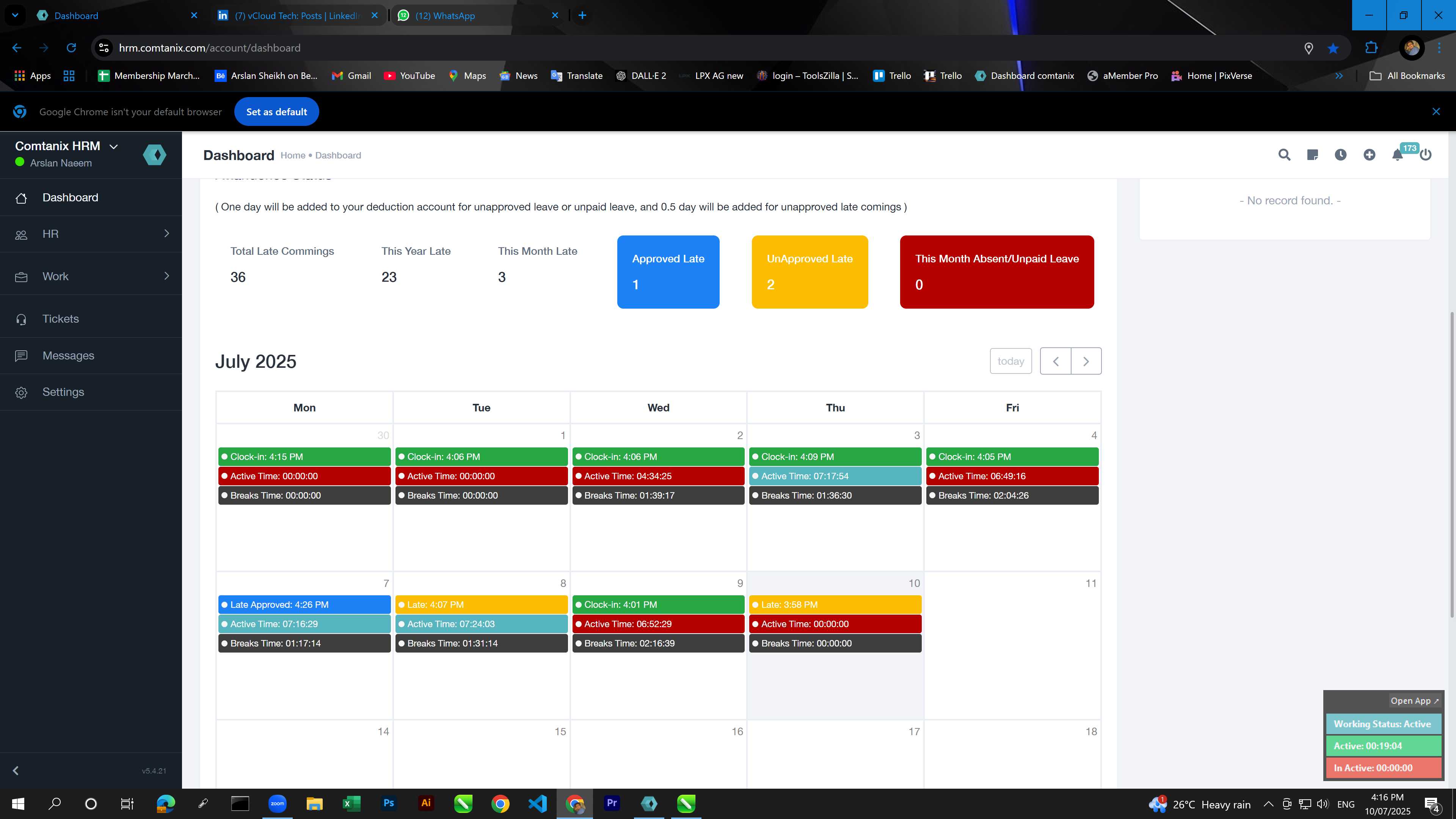Viewport: 1456px width, 819px height.
Task: Expand the HR sidebar menu
Action: pyautogui.click(x=91, y=234)
